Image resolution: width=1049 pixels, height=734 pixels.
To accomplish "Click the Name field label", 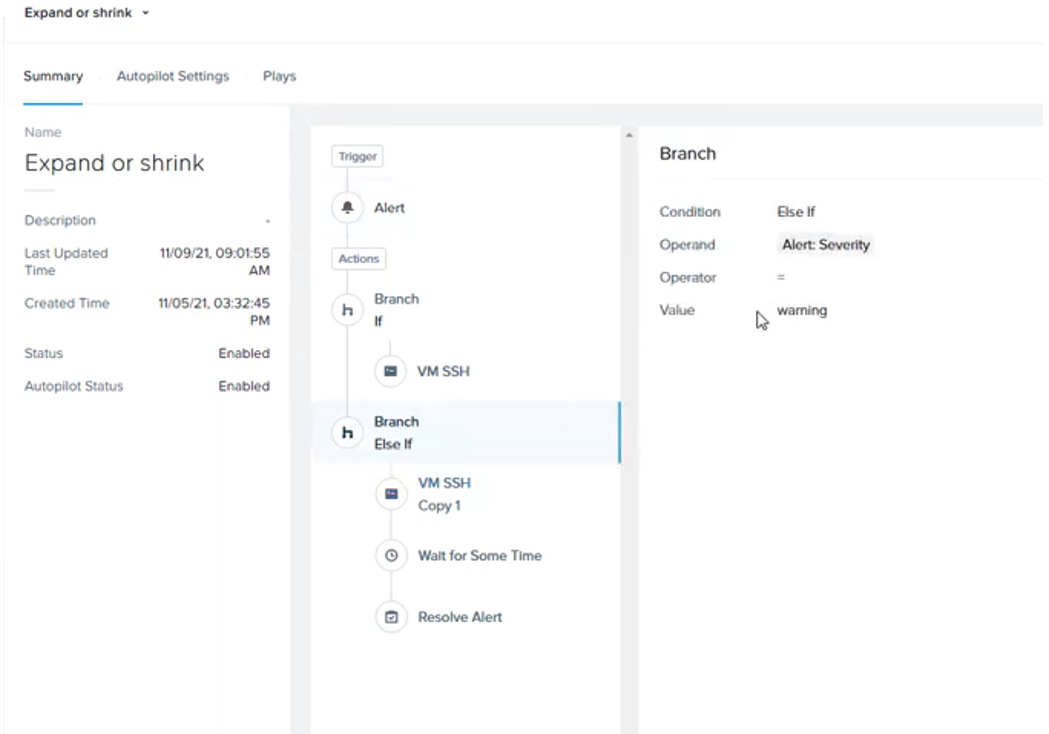I will (x=43, y=132).
